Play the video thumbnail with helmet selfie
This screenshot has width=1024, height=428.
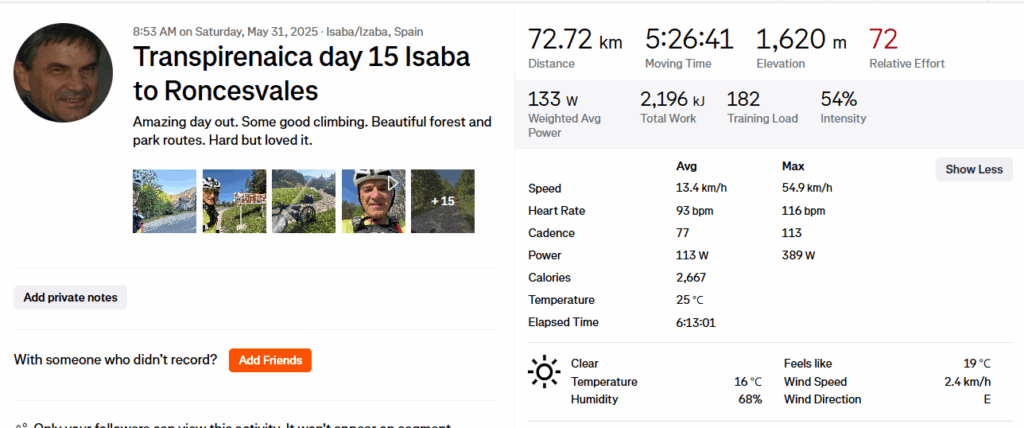[374, 201]
